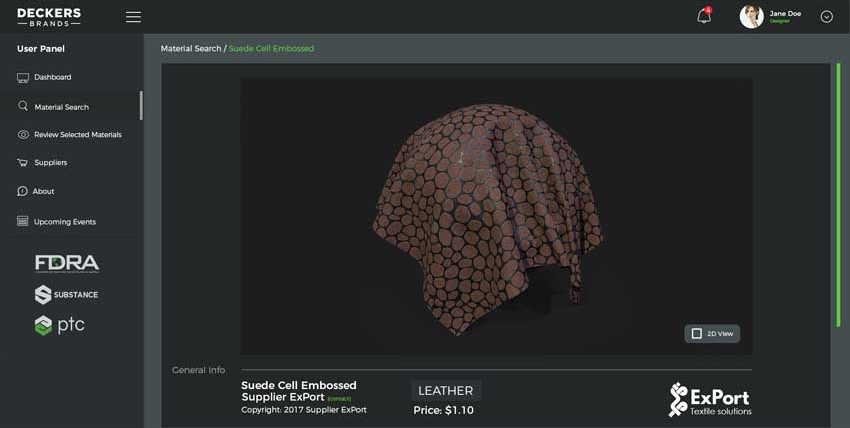This screenshot has height=428, width=850.
Task: Click the Material Search breadcrumb link
Action: tap(191, 48)
